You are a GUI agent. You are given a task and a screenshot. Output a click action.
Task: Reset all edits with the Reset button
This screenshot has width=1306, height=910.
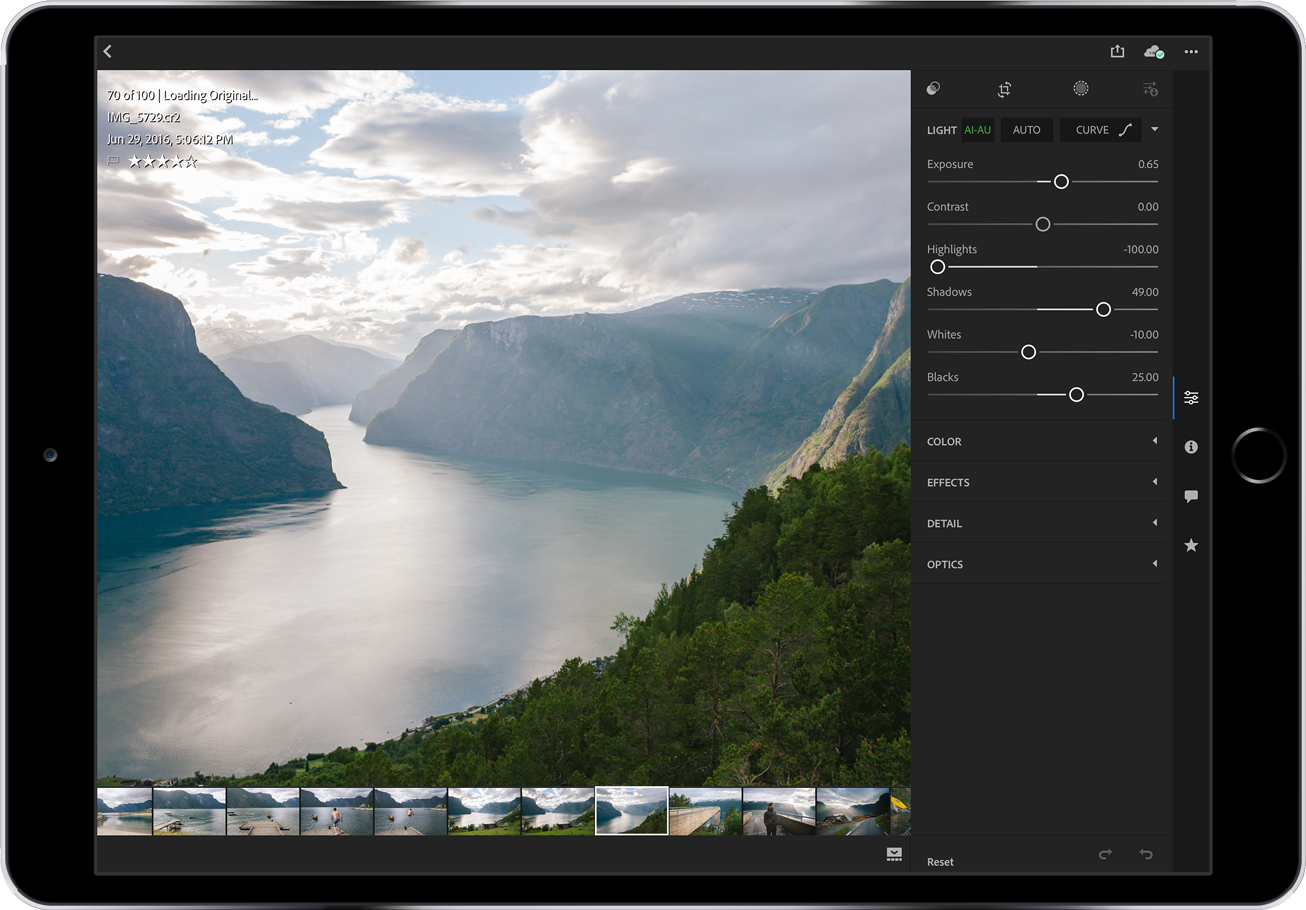(940, 861)
